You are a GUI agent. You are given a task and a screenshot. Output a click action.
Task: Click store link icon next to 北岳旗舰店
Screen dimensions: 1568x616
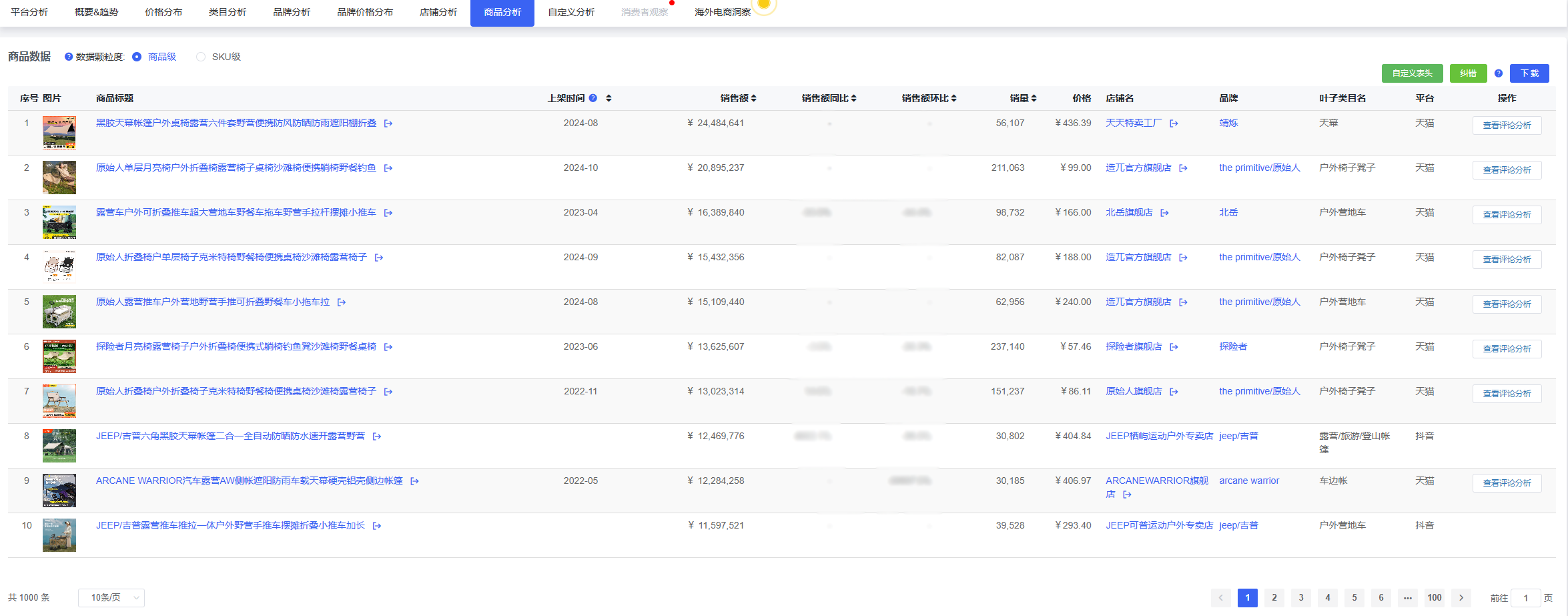tap(1165, 213)
